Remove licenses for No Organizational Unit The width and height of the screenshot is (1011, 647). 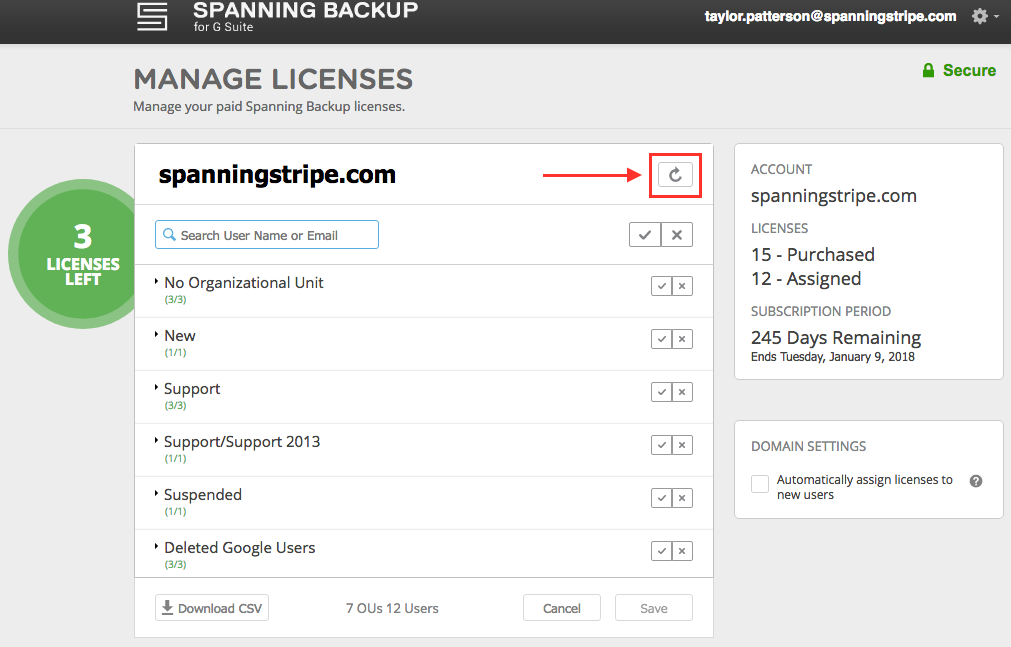[x=682, y=286]
